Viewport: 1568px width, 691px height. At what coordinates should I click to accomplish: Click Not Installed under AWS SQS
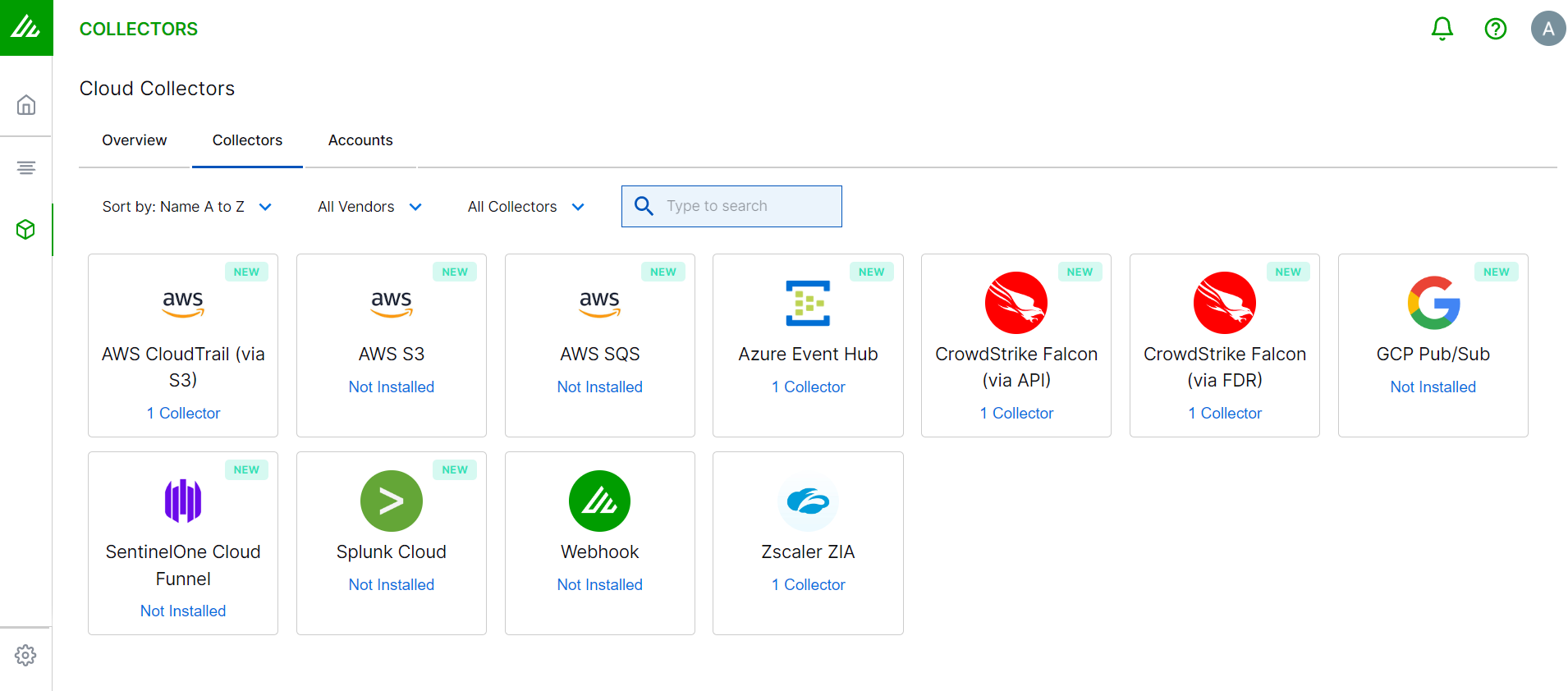click(x=600, y=387)
